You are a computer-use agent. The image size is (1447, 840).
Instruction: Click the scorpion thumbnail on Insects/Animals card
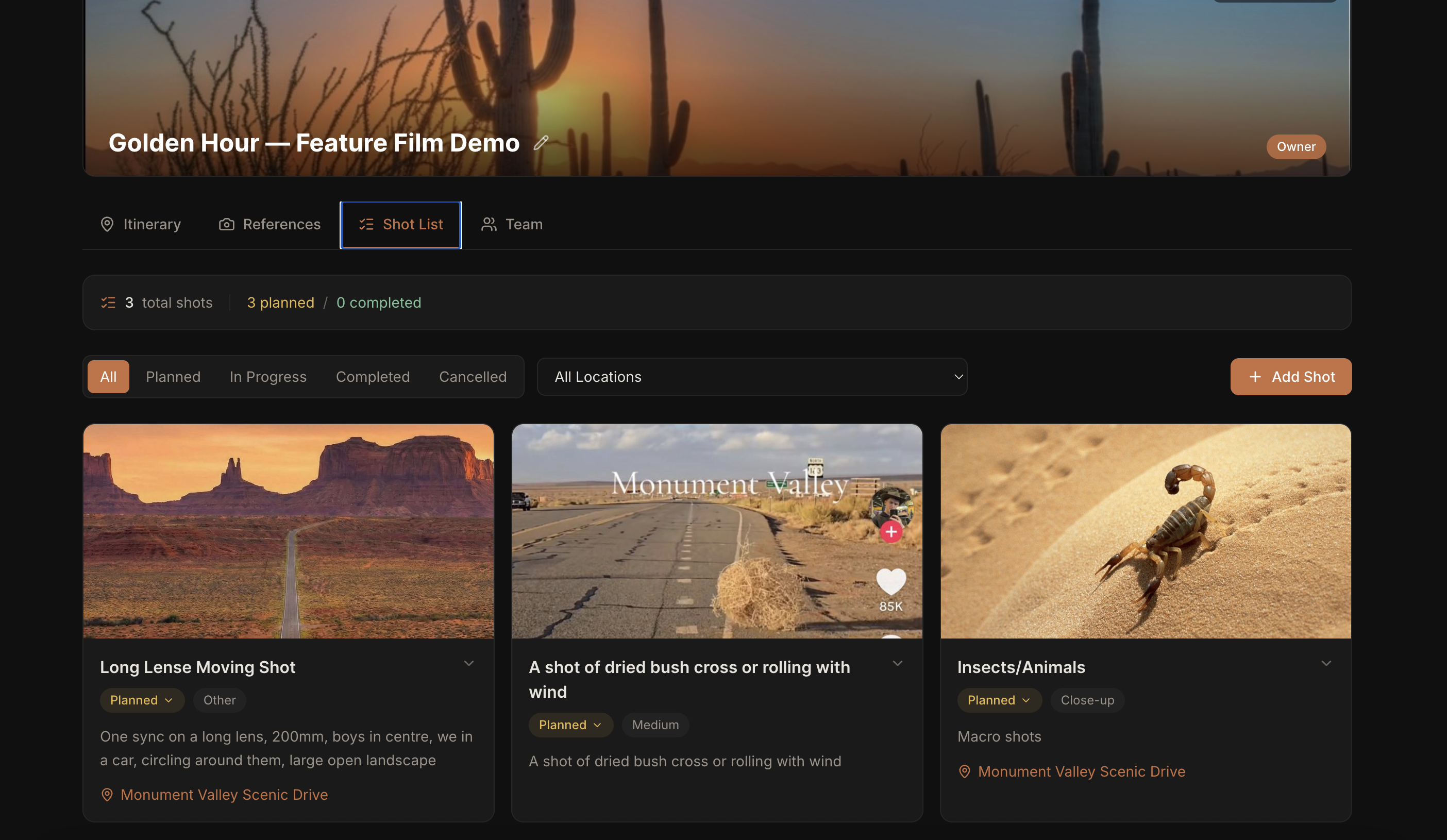pyautogui.click(x=1145, y=532)
